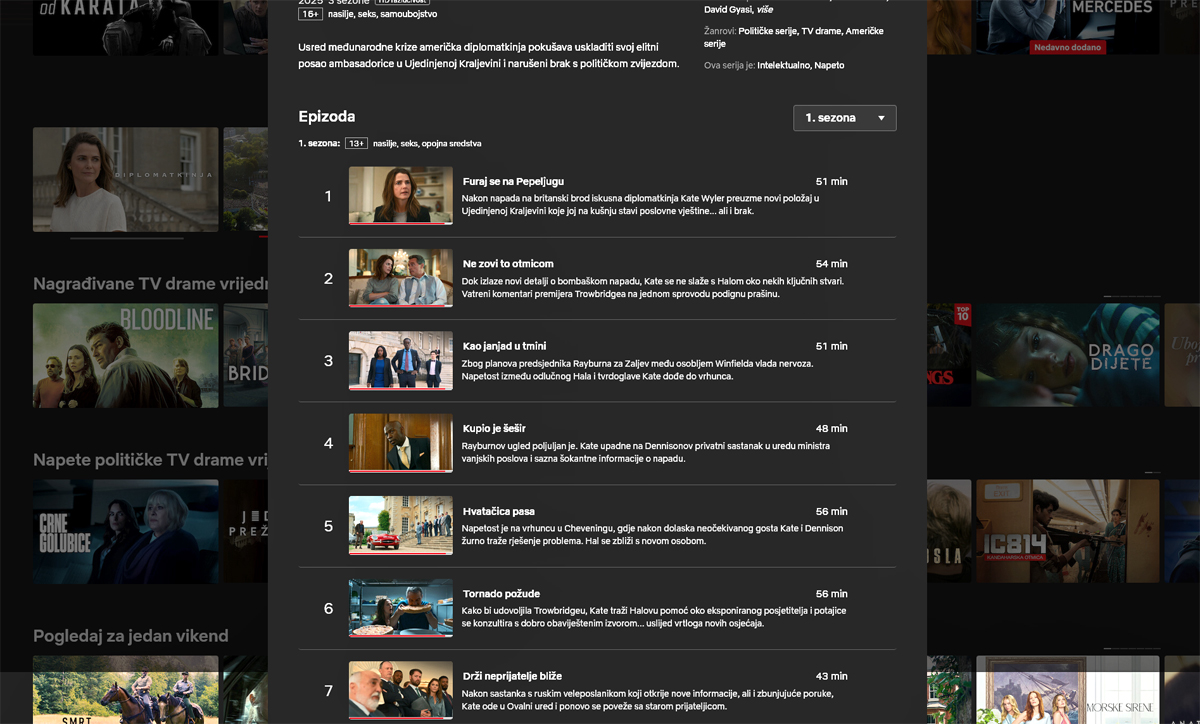Click episode 5 description about Cheveningu
Screen dimensions: 1200x724
coord(652,534)
